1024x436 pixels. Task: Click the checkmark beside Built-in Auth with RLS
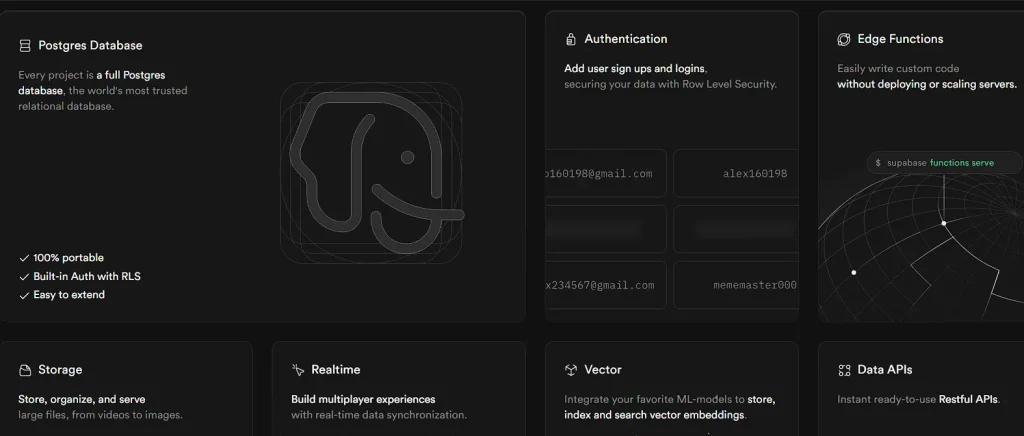tap(24, 277)
